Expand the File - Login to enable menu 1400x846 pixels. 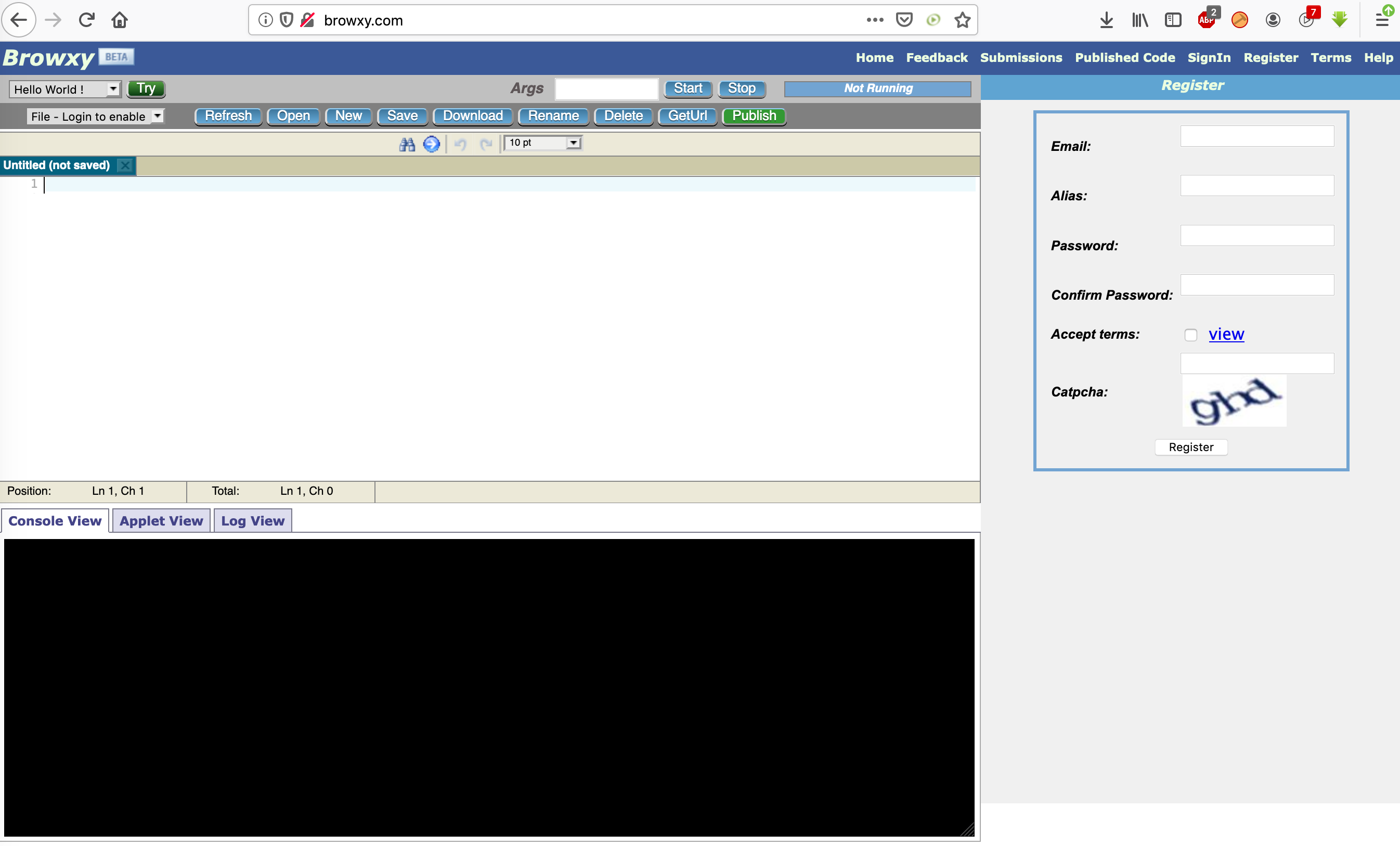[x=158, y=116]
